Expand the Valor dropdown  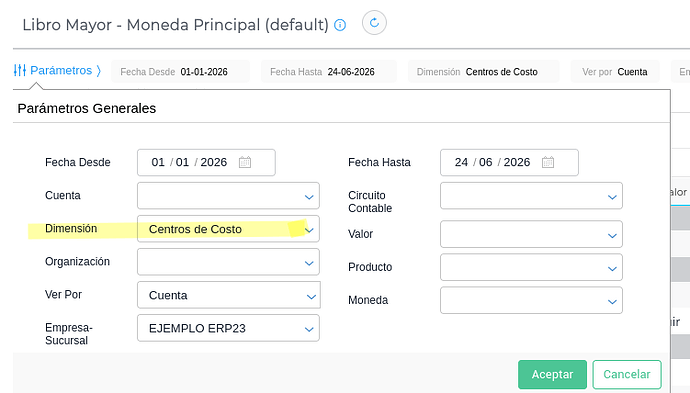[x=531, y=234]
